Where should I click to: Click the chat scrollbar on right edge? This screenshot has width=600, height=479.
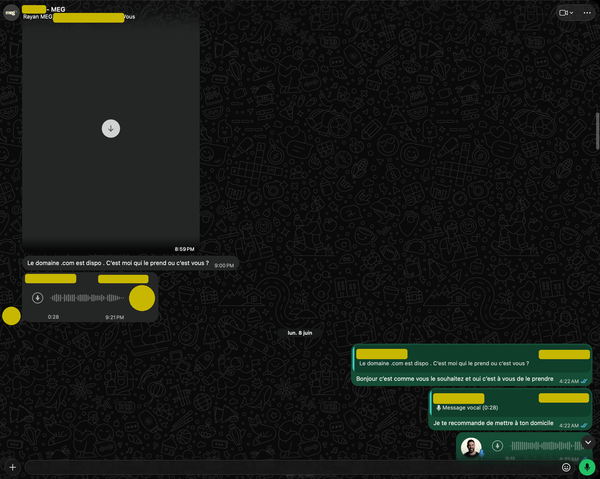[597, 131]
